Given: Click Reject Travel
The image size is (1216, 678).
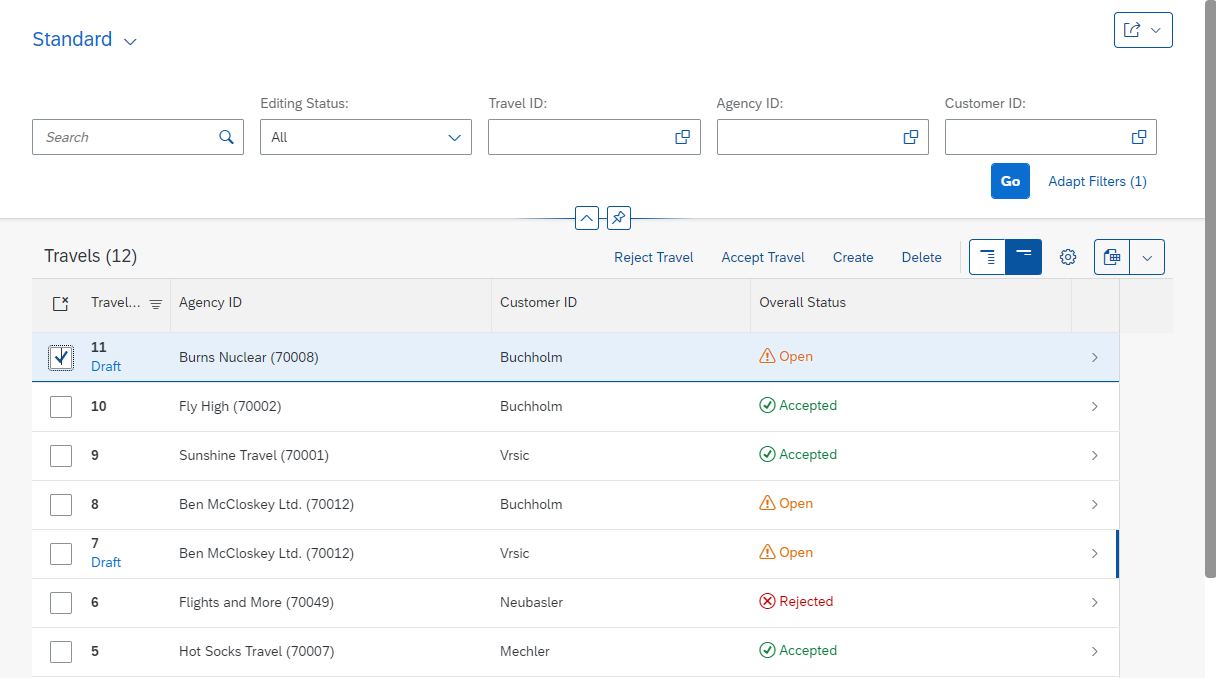Looking at the screenshot, I should [x=654, y=257].
